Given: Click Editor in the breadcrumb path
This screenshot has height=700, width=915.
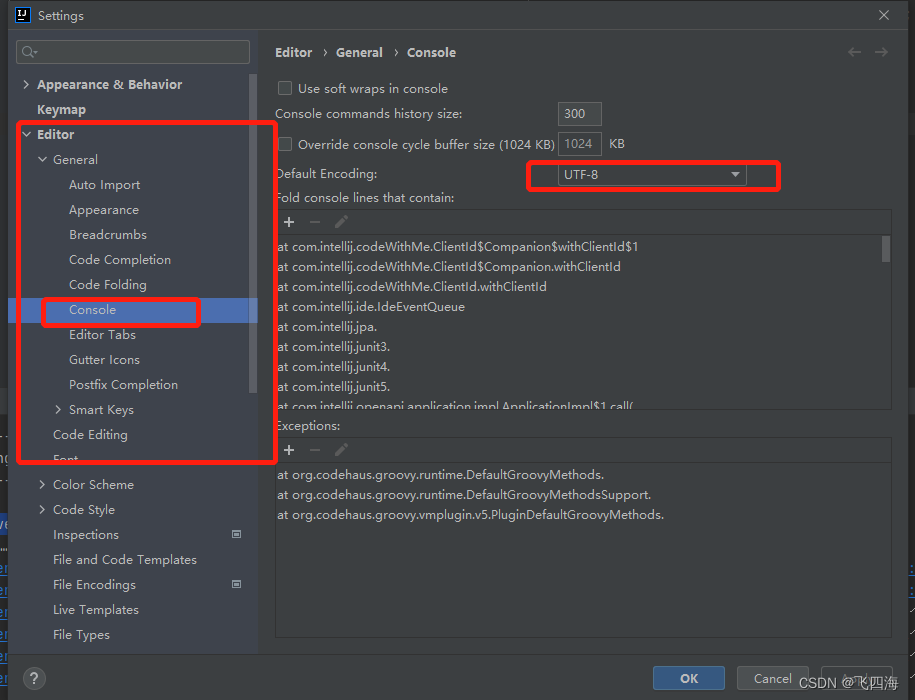Looking at the screenshot, I should point(293,52).
